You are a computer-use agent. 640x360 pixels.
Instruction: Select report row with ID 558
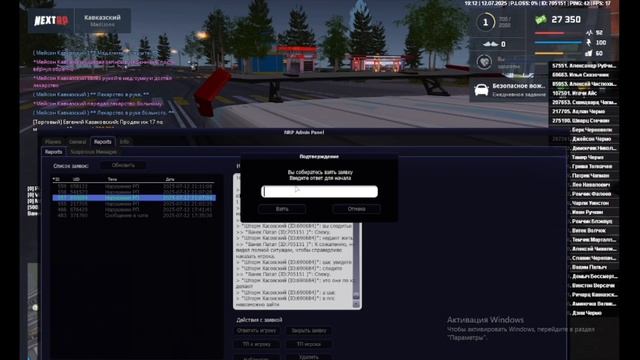pyautogui.click(x=134, y=192)
